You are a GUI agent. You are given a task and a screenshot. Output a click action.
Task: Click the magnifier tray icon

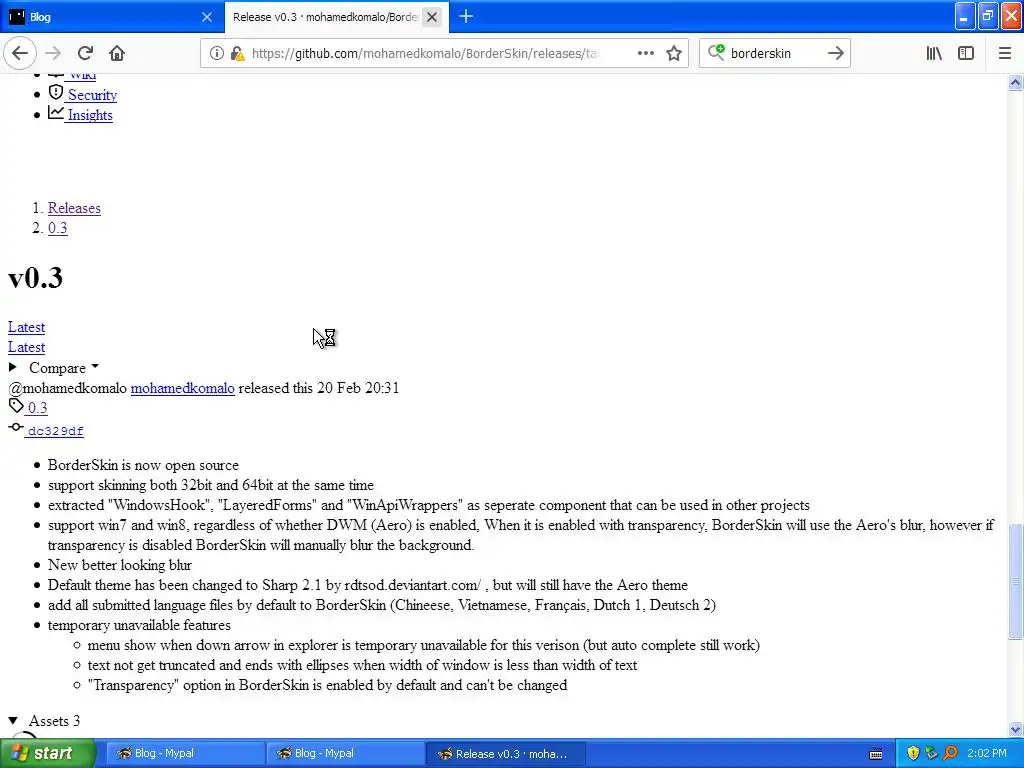coord(950,753)
